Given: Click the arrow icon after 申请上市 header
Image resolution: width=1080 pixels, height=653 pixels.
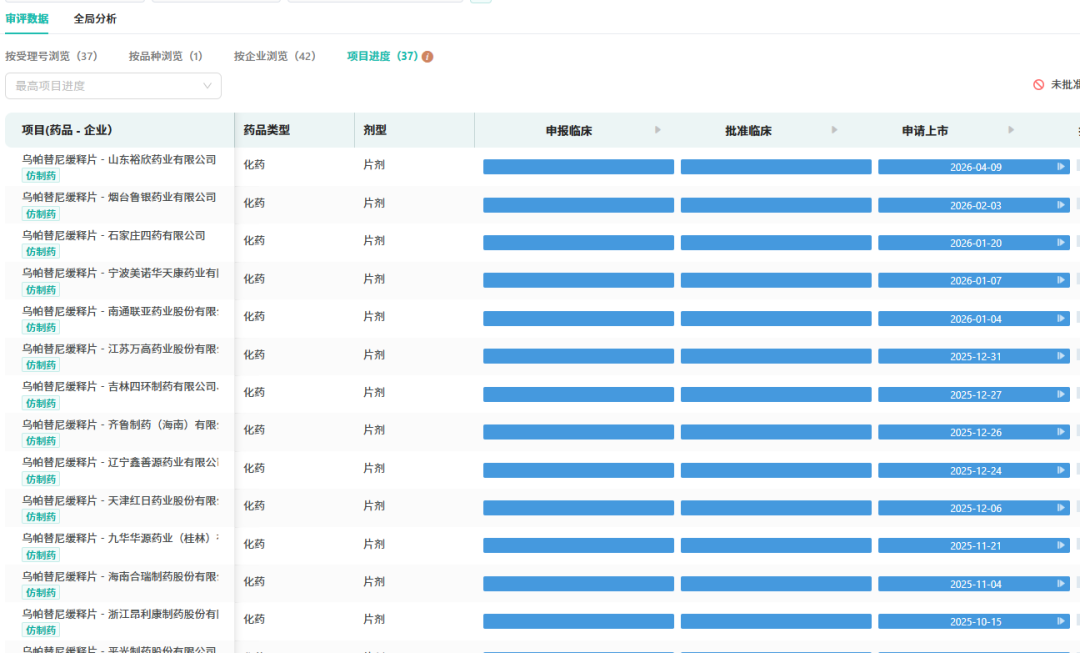Looking at the screenshot, I should 1011,130.
